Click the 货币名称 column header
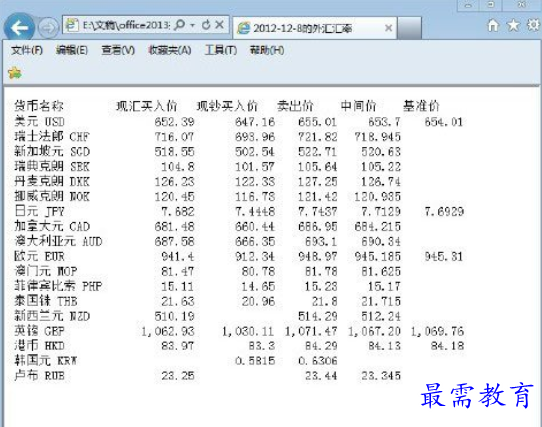Screen dimensions: 542x427 click(x=39, y=106)
